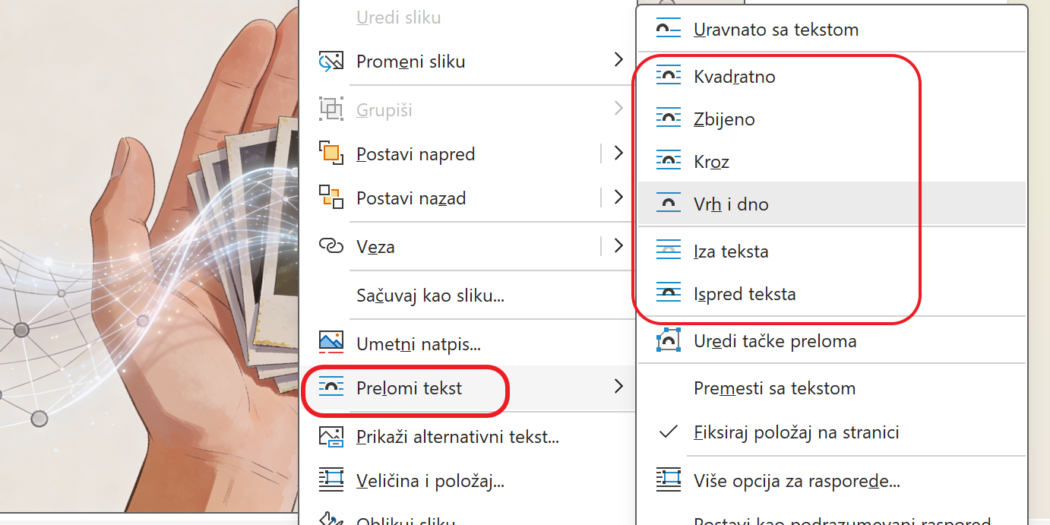Choose Vrh i dno wrapping option
The width and height of the screenshot is (1050, 525).
[x=730, y=204]
